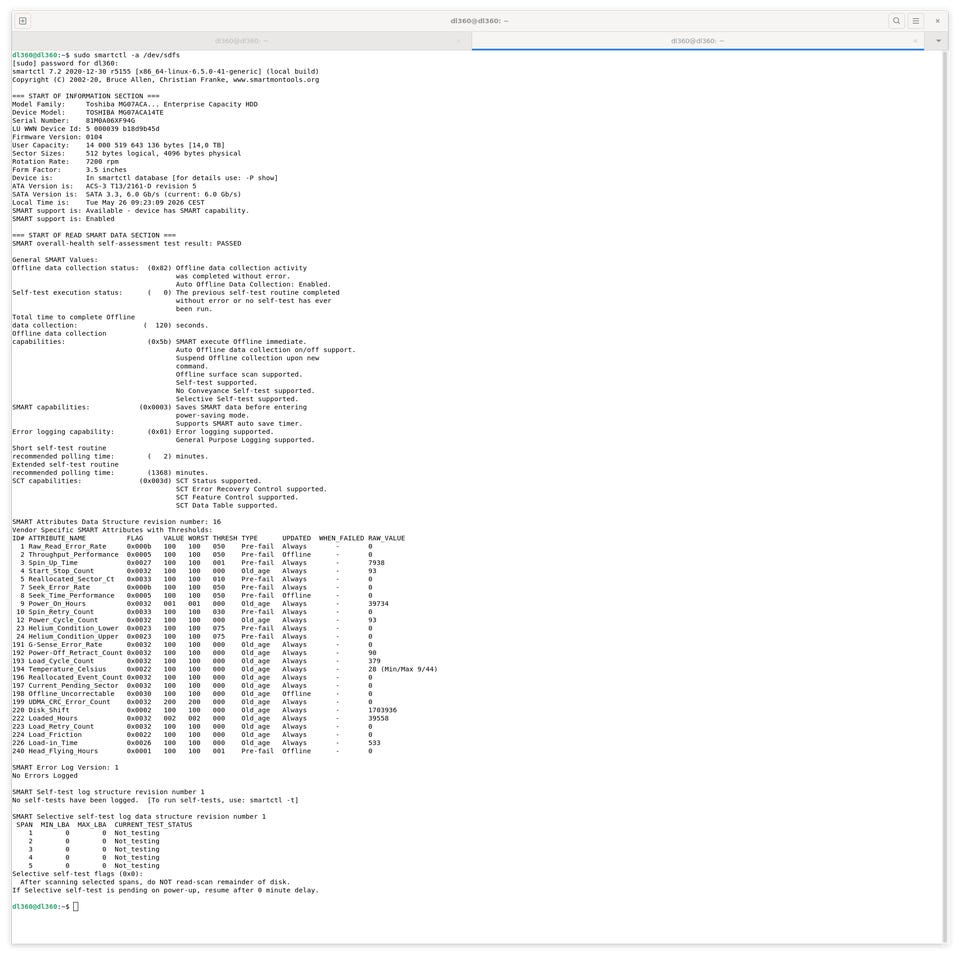Click the PASSED self-assessment result line
The width and height of the screenshot is (960, 957).
pyautogui.click(x=127, y=244)
